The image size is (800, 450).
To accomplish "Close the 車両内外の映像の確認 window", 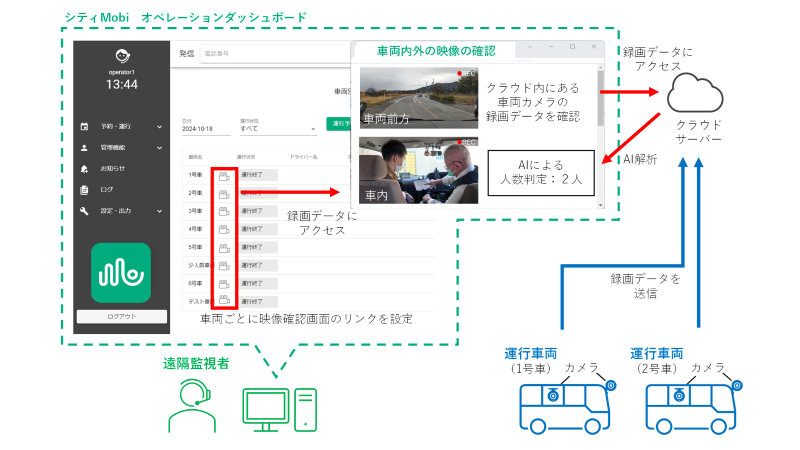I will tap(594, 46).
